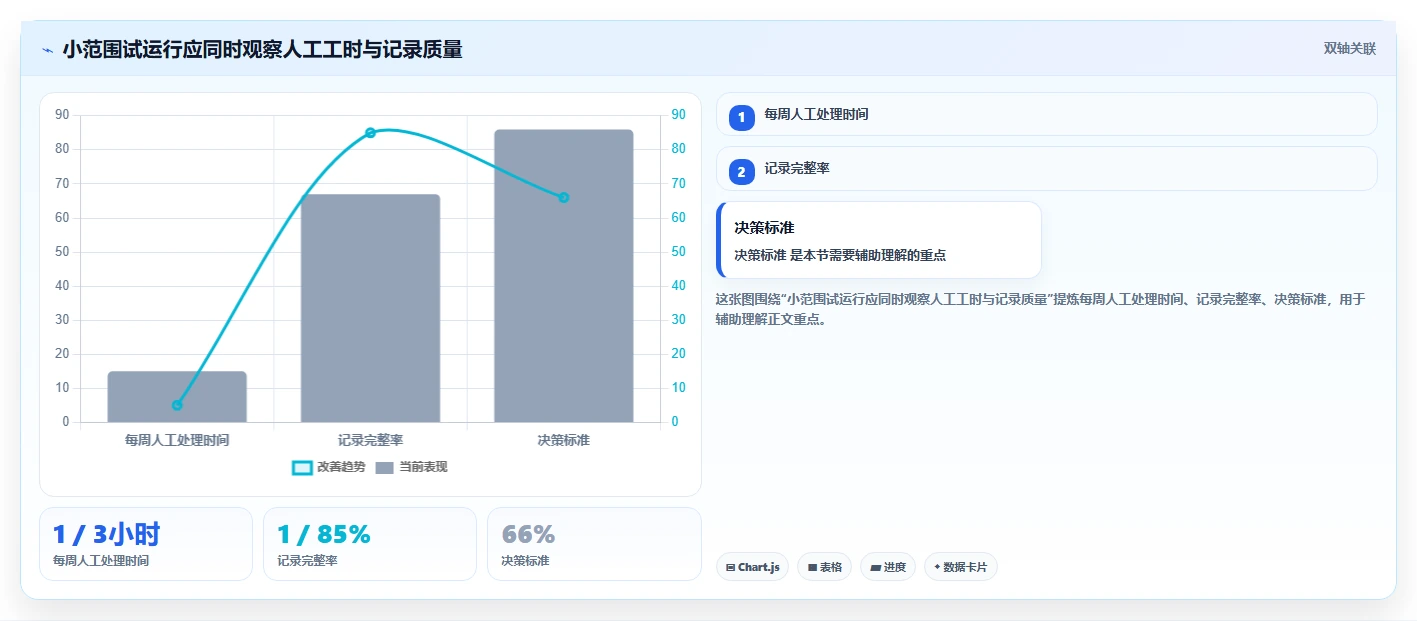
Task: Click the line point on the 决策标准 bar
Action: tap(564, 198)
